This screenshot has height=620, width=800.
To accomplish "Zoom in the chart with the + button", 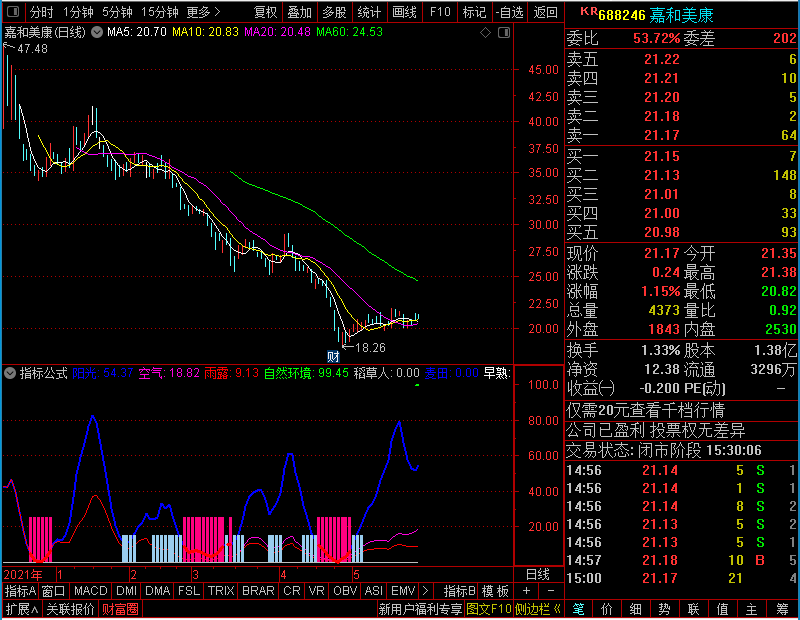I will click(x=526, y=591).
